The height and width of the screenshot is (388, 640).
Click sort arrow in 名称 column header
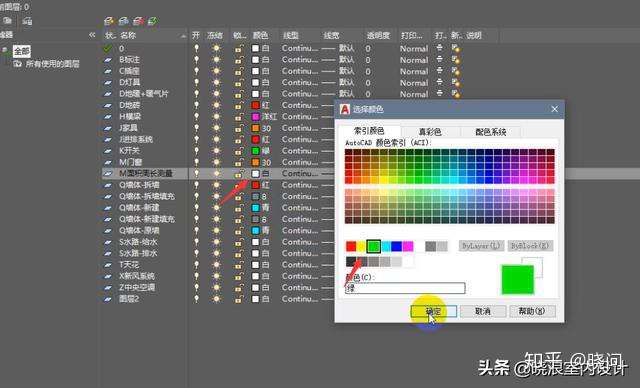click(x=183, y=36)
